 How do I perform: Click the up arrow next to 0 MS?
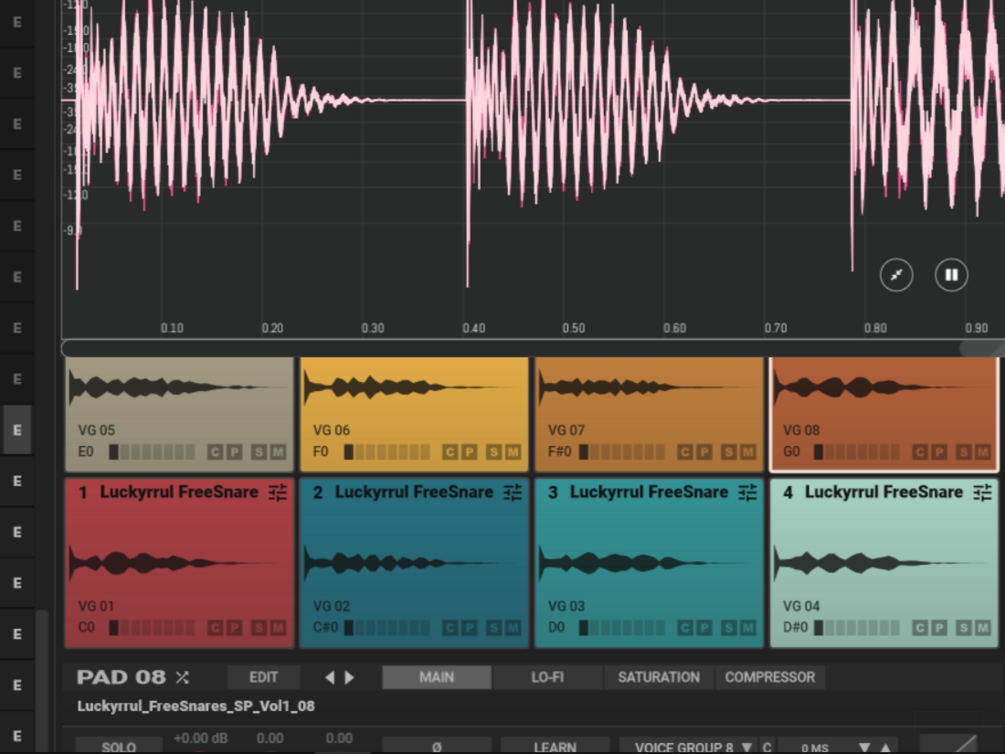tap(886, 747)
